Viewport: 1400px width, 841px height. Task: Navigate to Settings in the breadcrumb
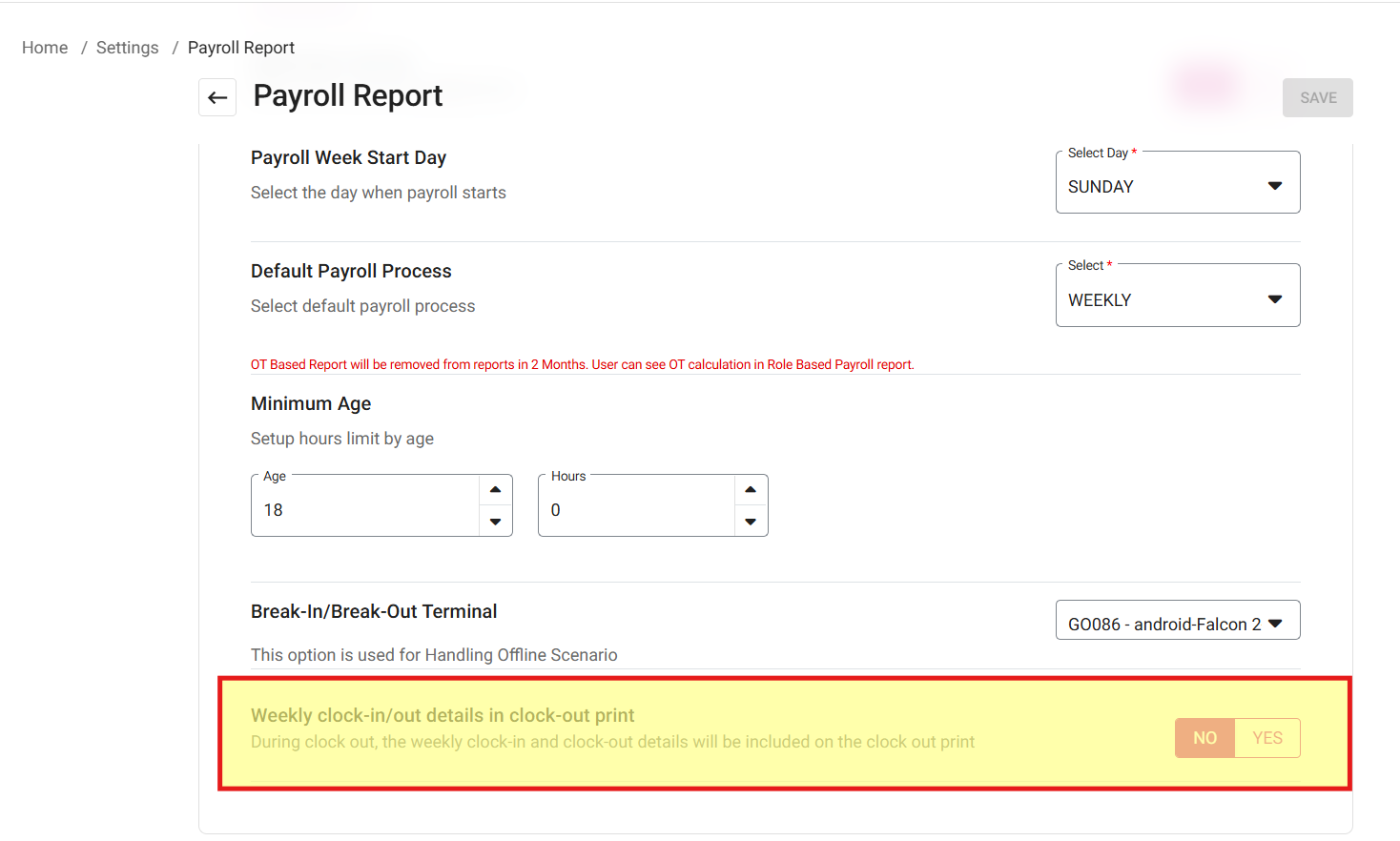(x=128, y=48)
